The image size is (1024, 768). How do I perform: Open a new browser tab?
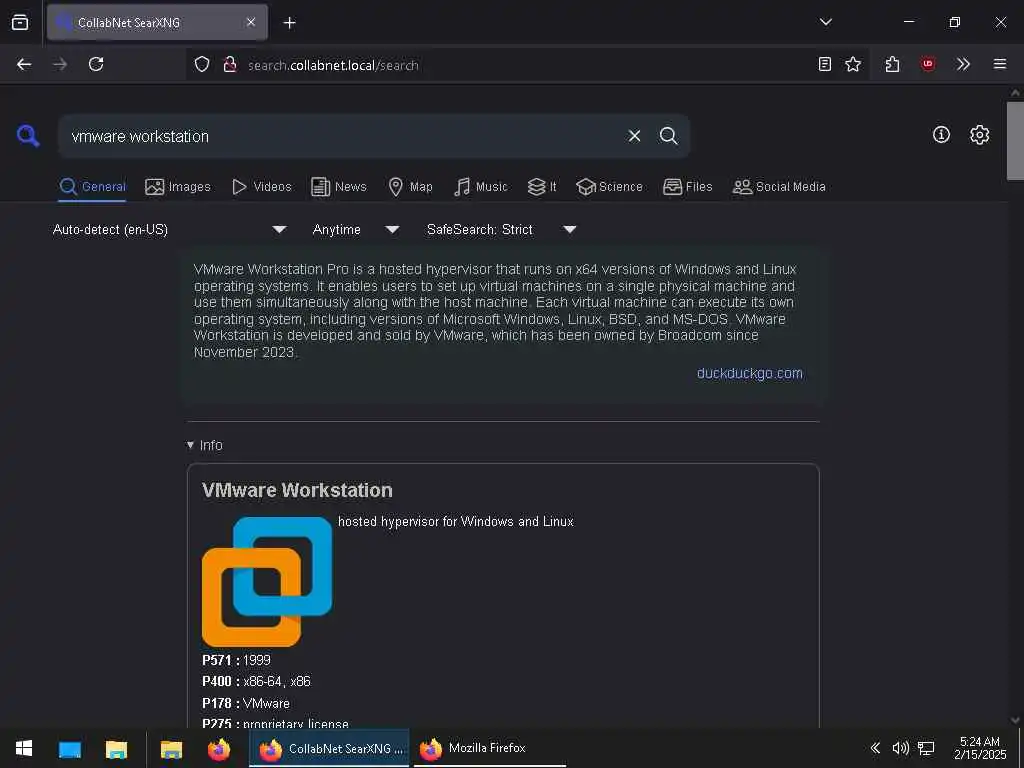[x=289, y=23]
